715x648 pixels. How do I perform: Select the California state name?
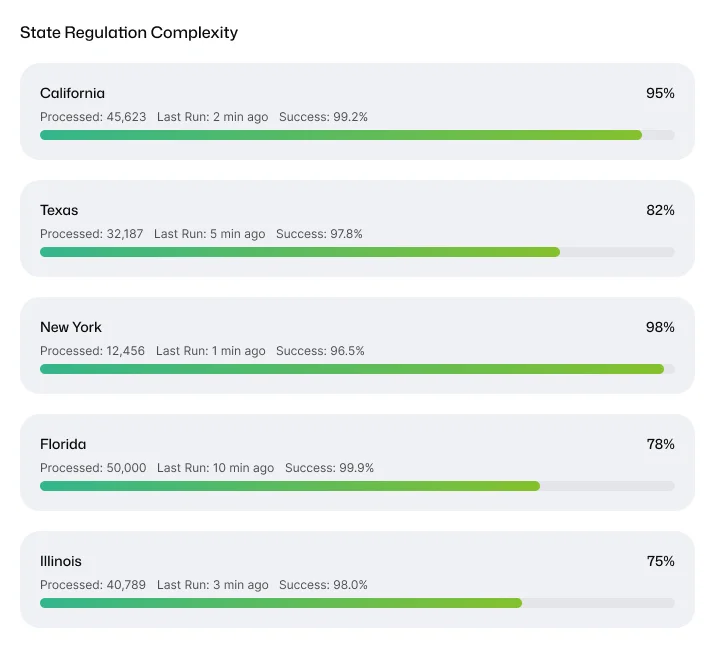72,93
